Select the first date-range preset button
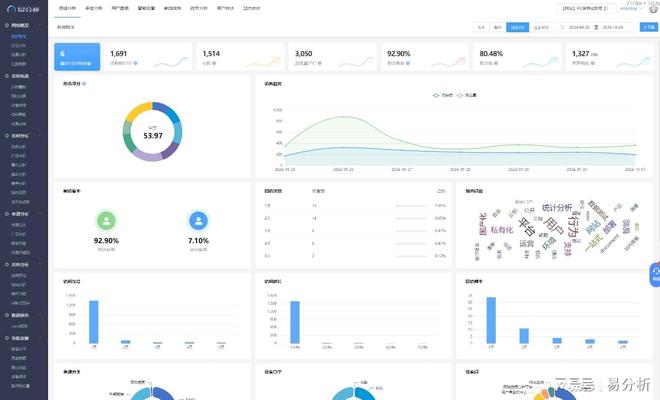The width and height of the screenshot is (660, 400). click(481, 27)
